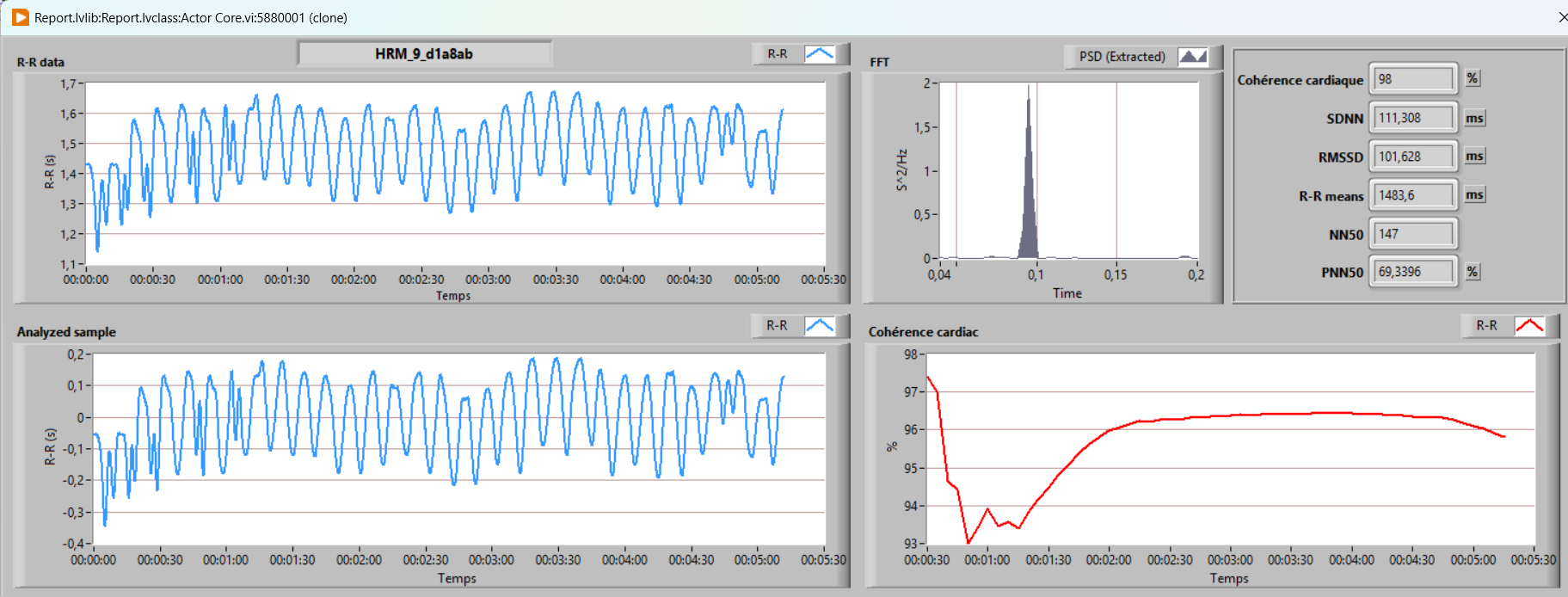Click the blue plot icon in R-R data legend
The image size is (1568, 597).
coord(819,54)
